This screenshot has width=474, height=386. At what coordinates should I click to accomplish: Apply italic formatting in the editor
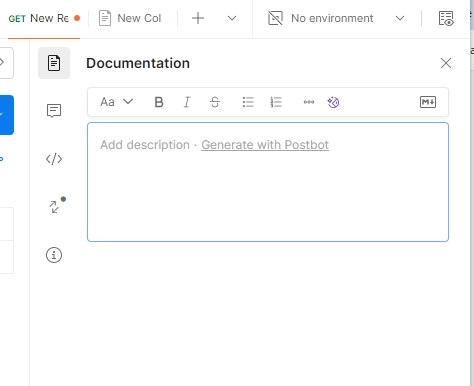(187, 102)
